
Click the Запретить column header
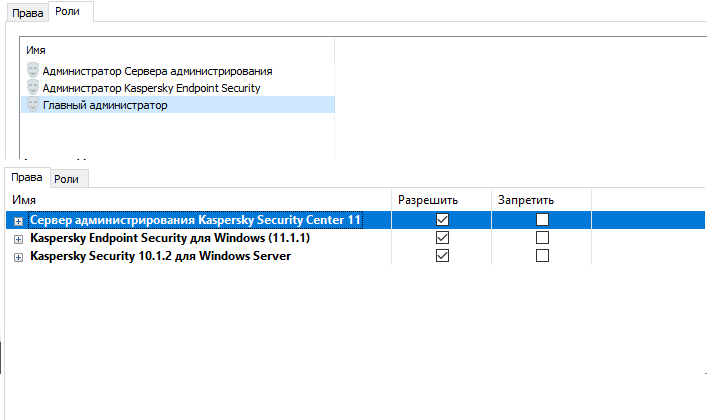[x=526, y=200]
